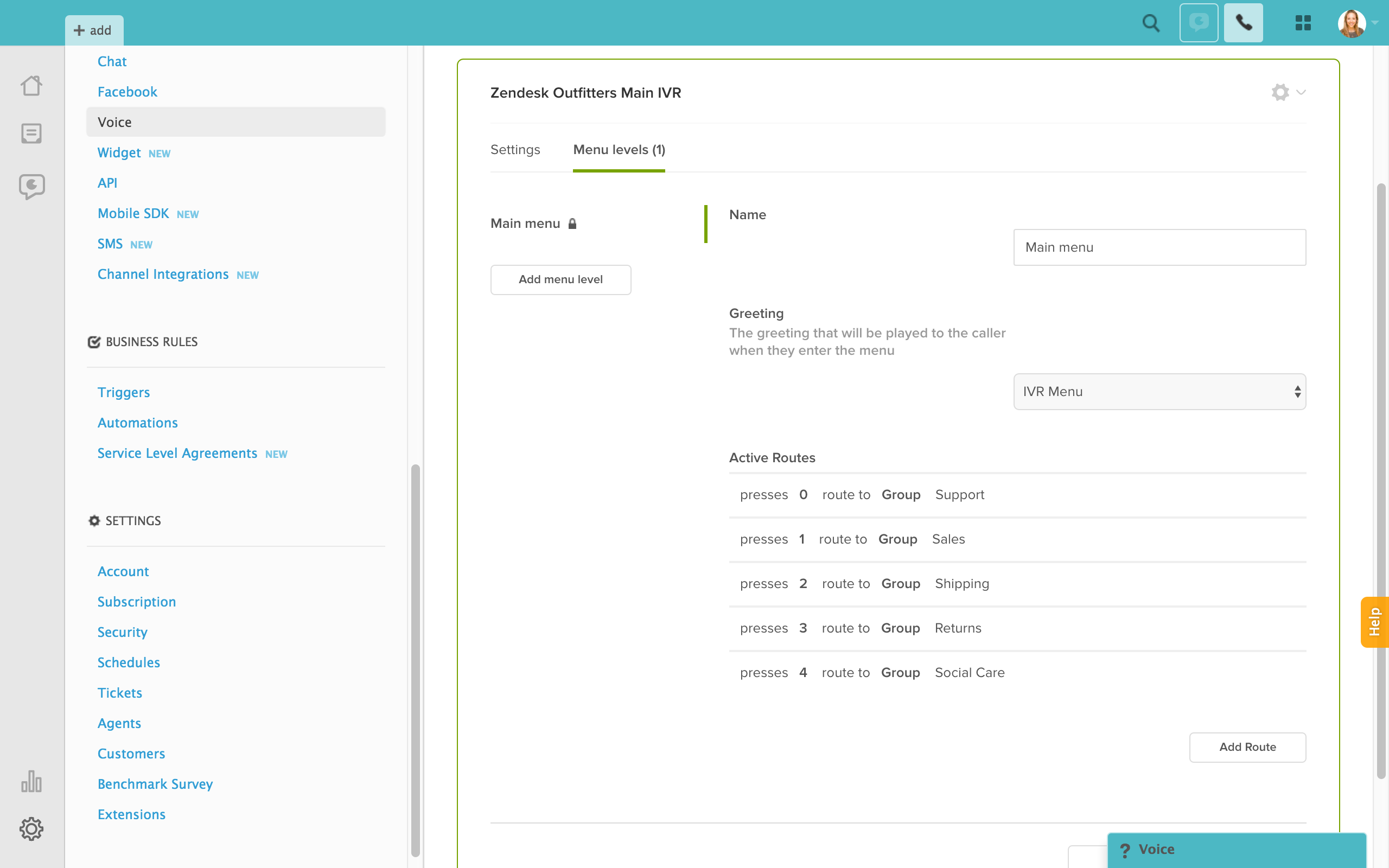The height and width of the screenshot is (868, 1389).
Task: Open the Triggers page under Business Rules
Action: (124, 392)
